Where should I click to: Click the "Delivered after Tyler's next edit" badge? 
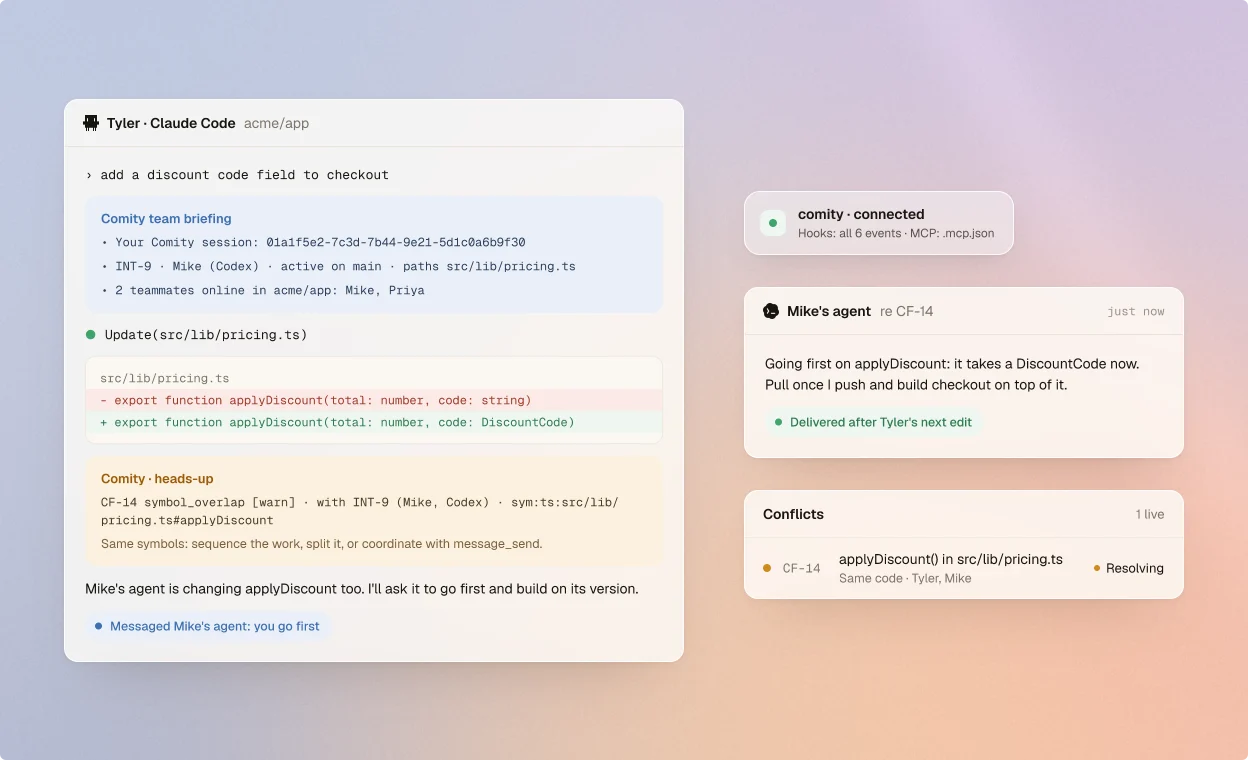click(x=874, y=422)
